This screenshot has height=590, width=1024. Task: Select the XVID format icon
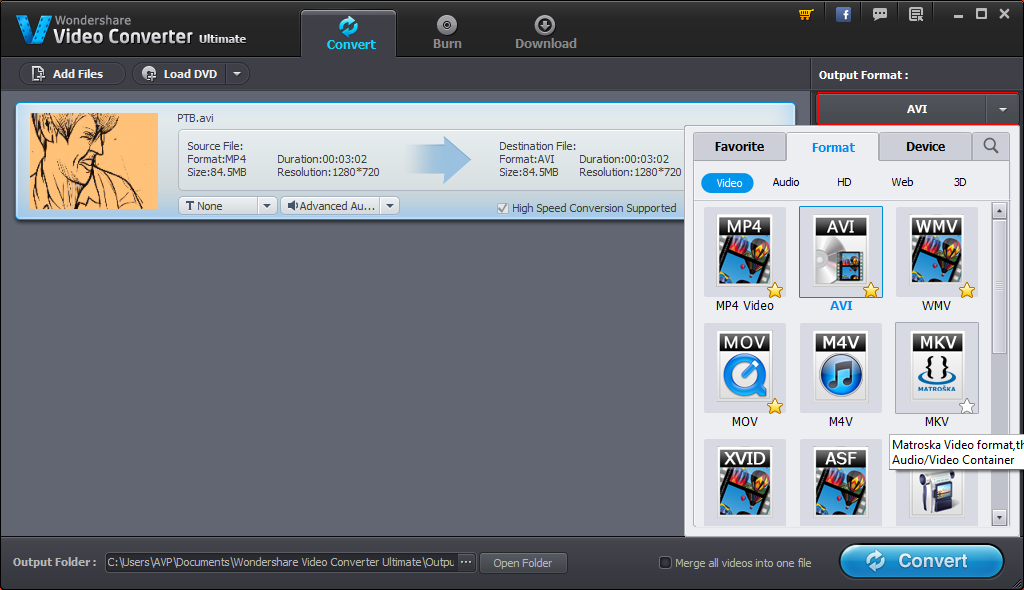pyautogui.click(x=744, y=482)
